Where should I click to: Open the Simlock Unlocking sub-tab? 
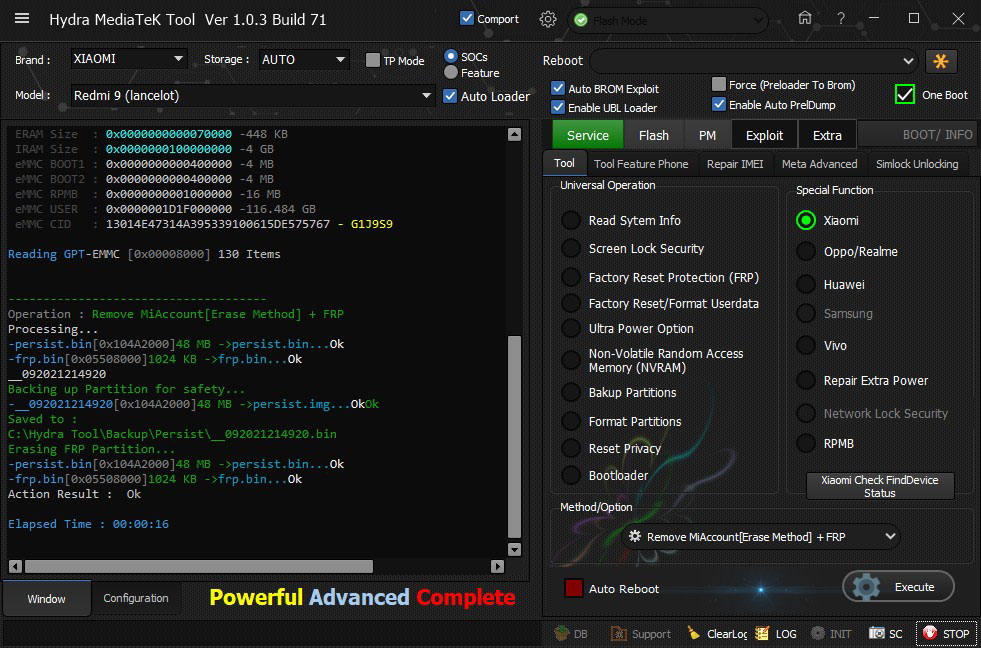pyautogui.click(x=917, y=164)
